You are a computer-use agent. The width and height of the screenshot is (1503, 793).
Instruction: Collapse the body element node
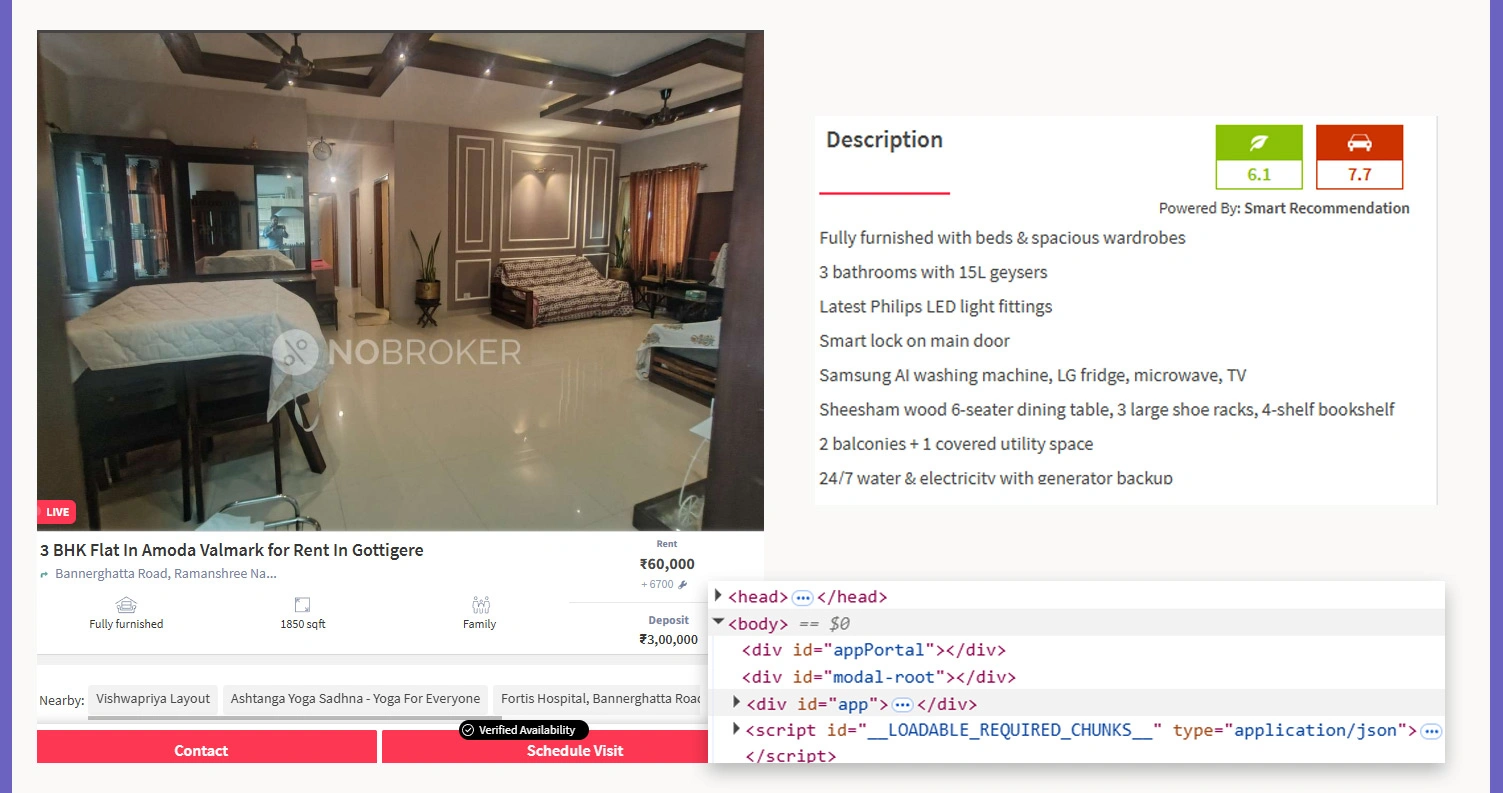[x=718, y=622]
